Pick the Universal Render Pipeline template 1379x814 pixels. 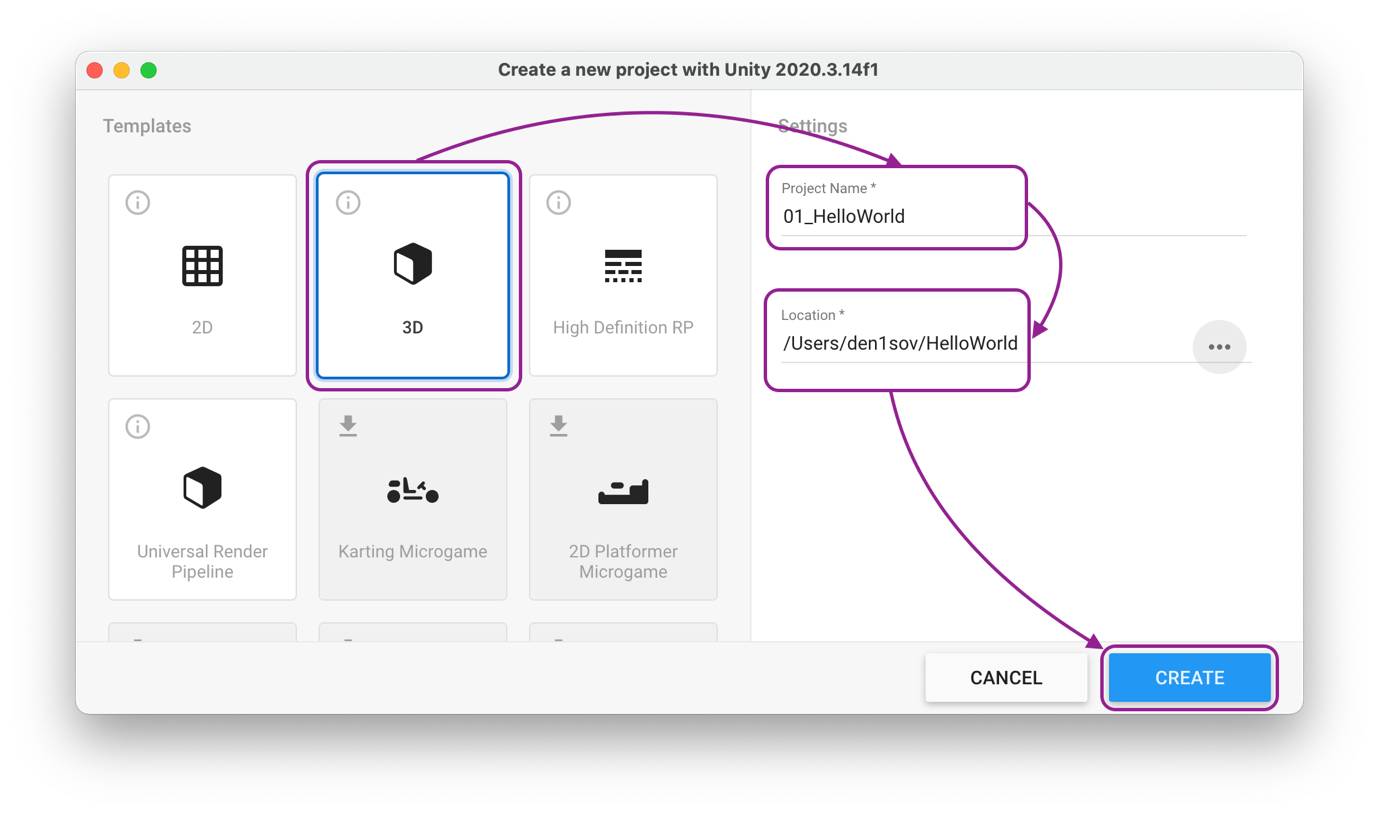pos(202,499)
